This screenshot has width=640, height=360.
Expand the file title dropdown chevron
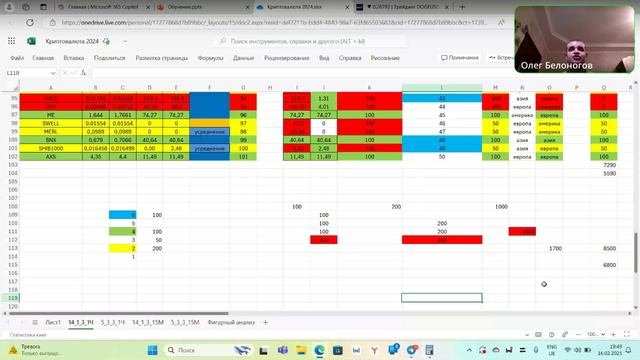[x=125, y=41]
